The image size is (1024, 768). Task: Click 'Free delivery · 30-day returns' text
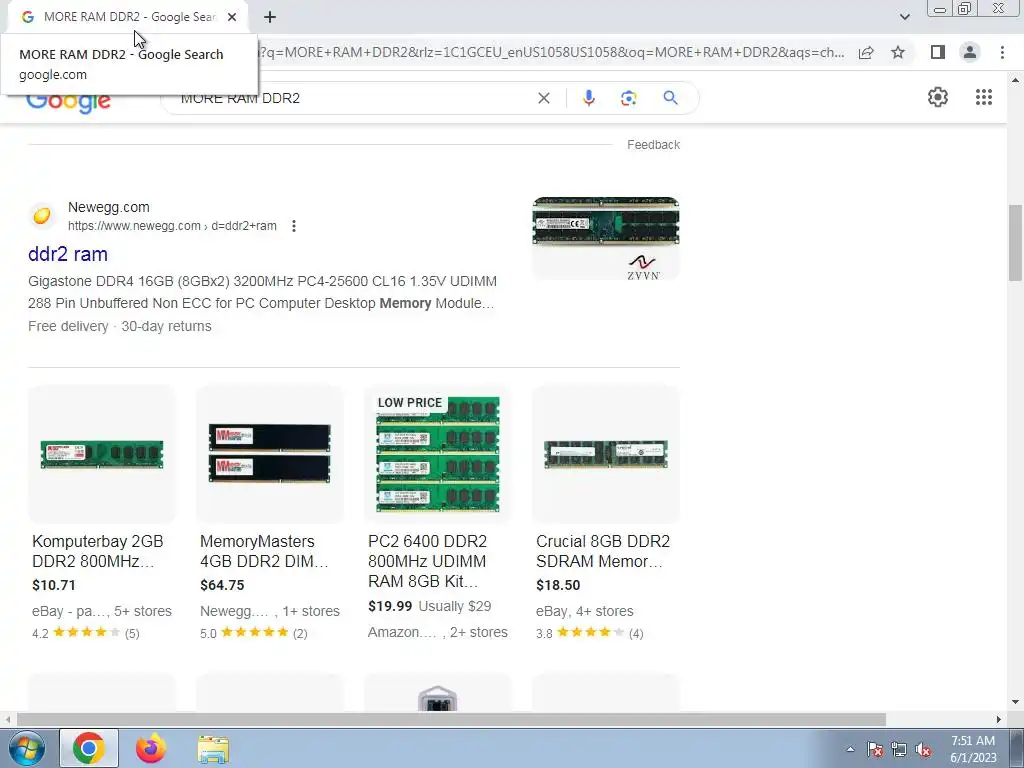pyautogui.click(x=120, y=326)
